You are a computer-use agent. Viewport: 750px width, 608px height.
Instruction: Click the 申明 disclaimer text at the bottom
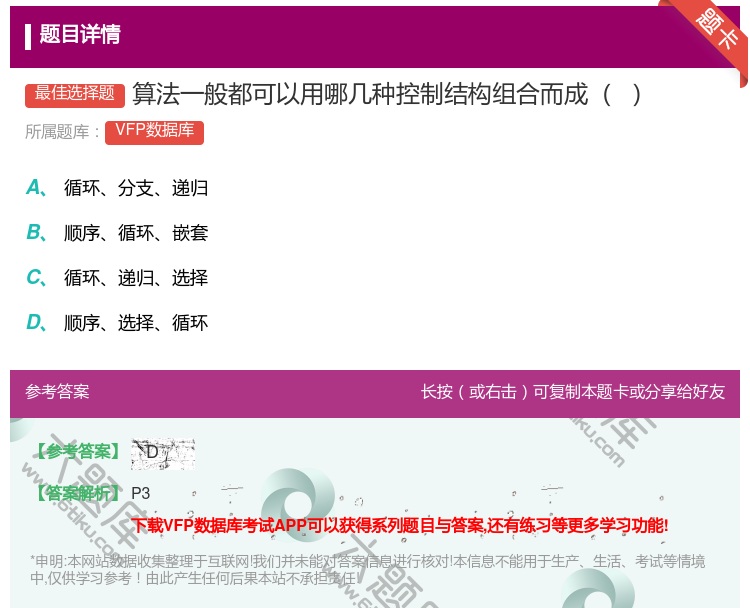[367, 570]
